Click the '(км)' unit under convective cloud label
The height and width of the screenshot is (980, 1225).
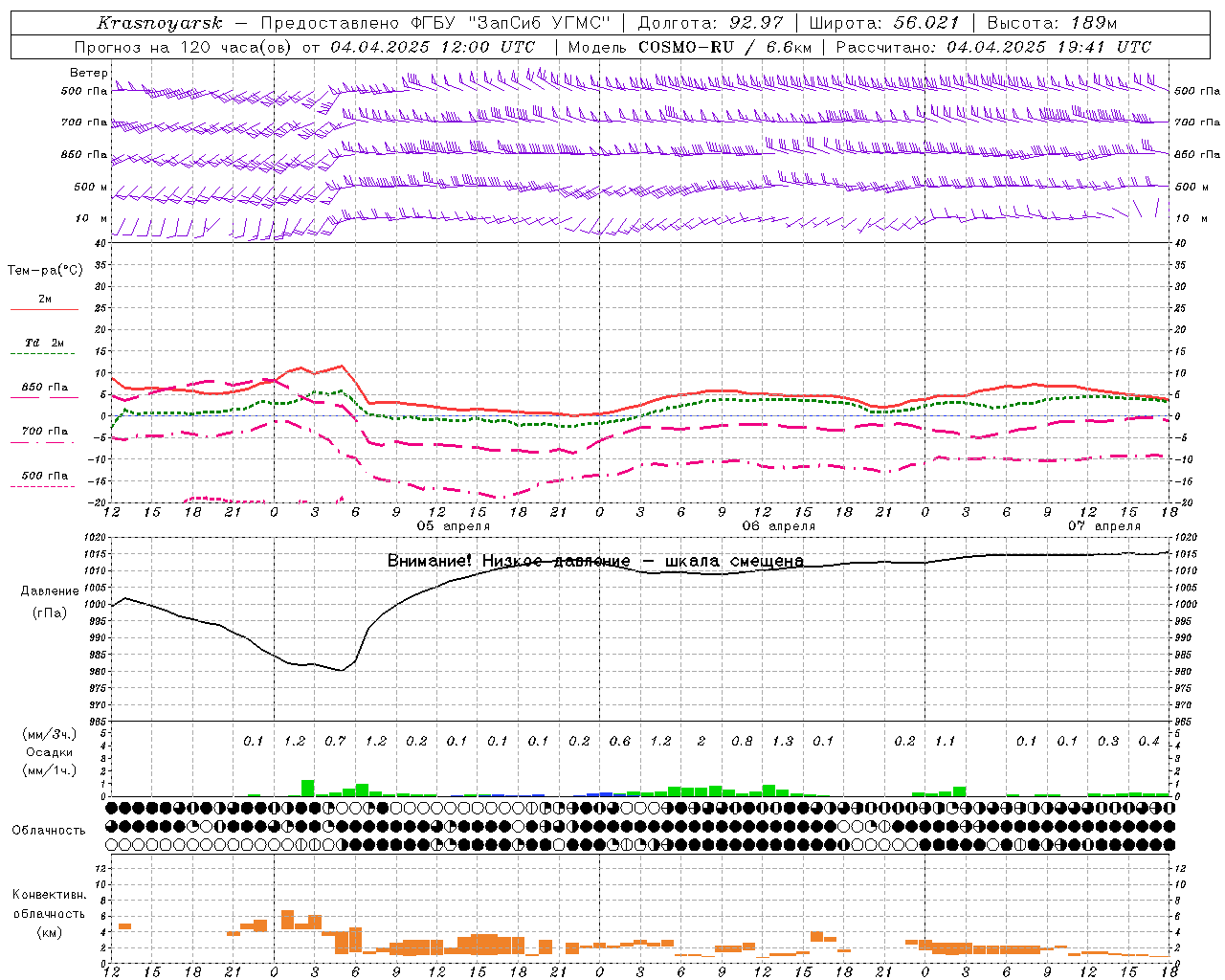[49, 932]
